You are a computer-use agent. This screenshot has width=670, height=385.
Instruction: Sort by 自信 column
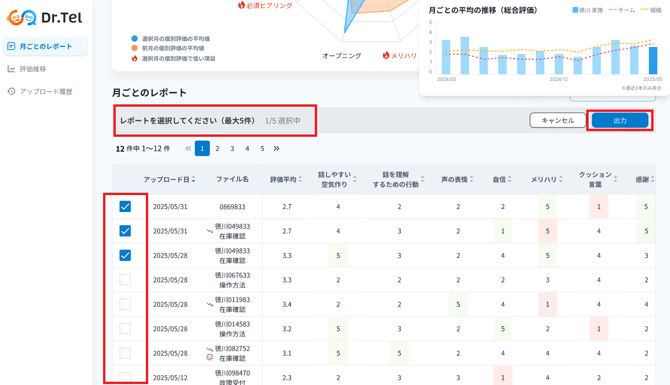509,179
